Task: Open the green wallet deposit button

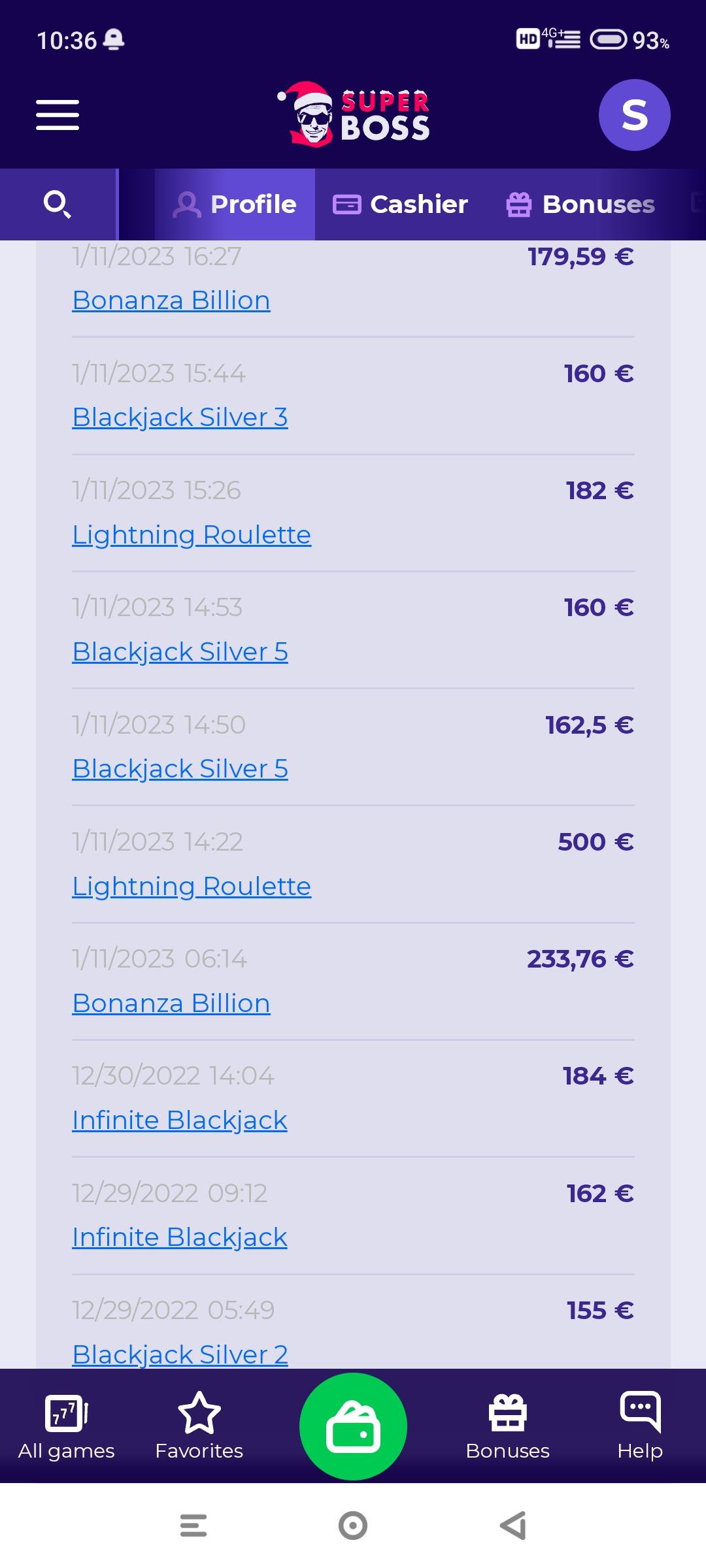Action: click(353, 1426)
